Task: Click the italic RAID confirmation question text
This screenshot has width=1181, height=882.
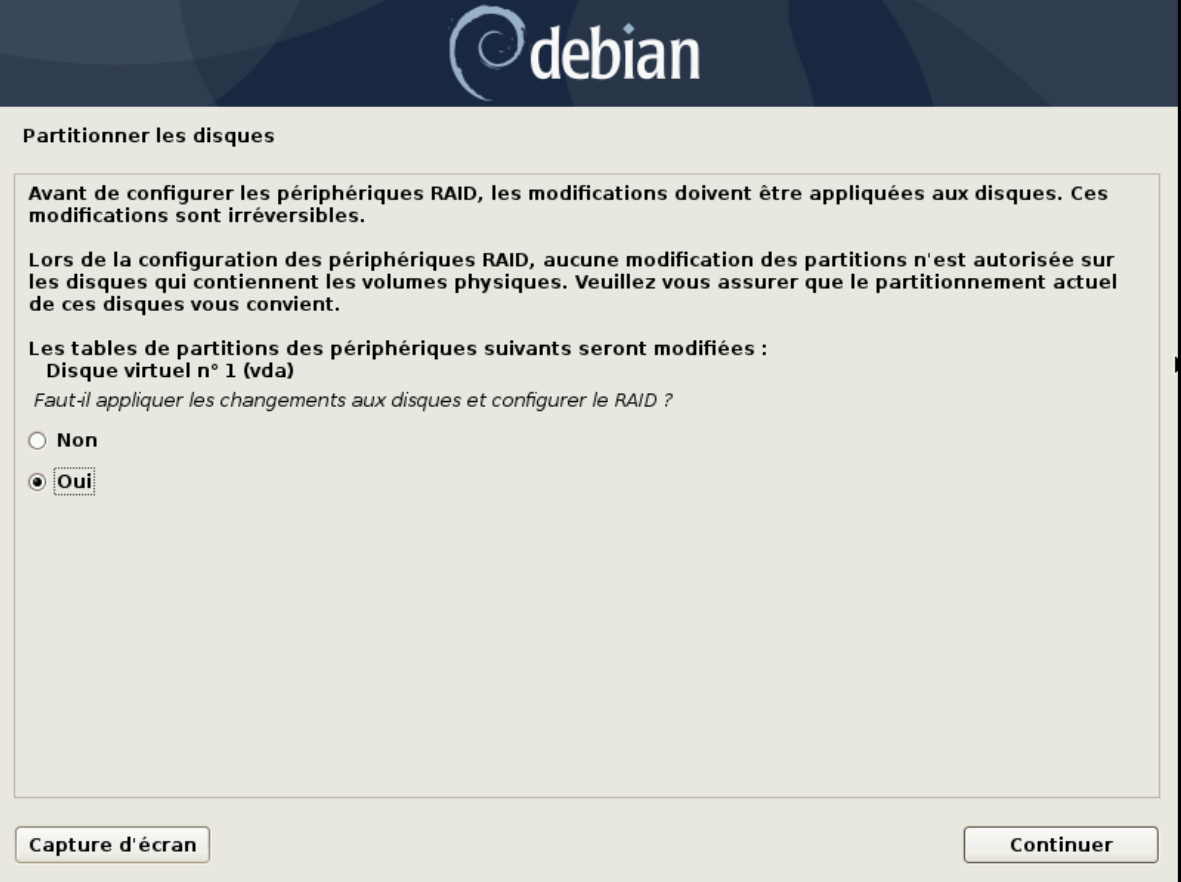Action: pyautogui.click(x=352, y=400)
